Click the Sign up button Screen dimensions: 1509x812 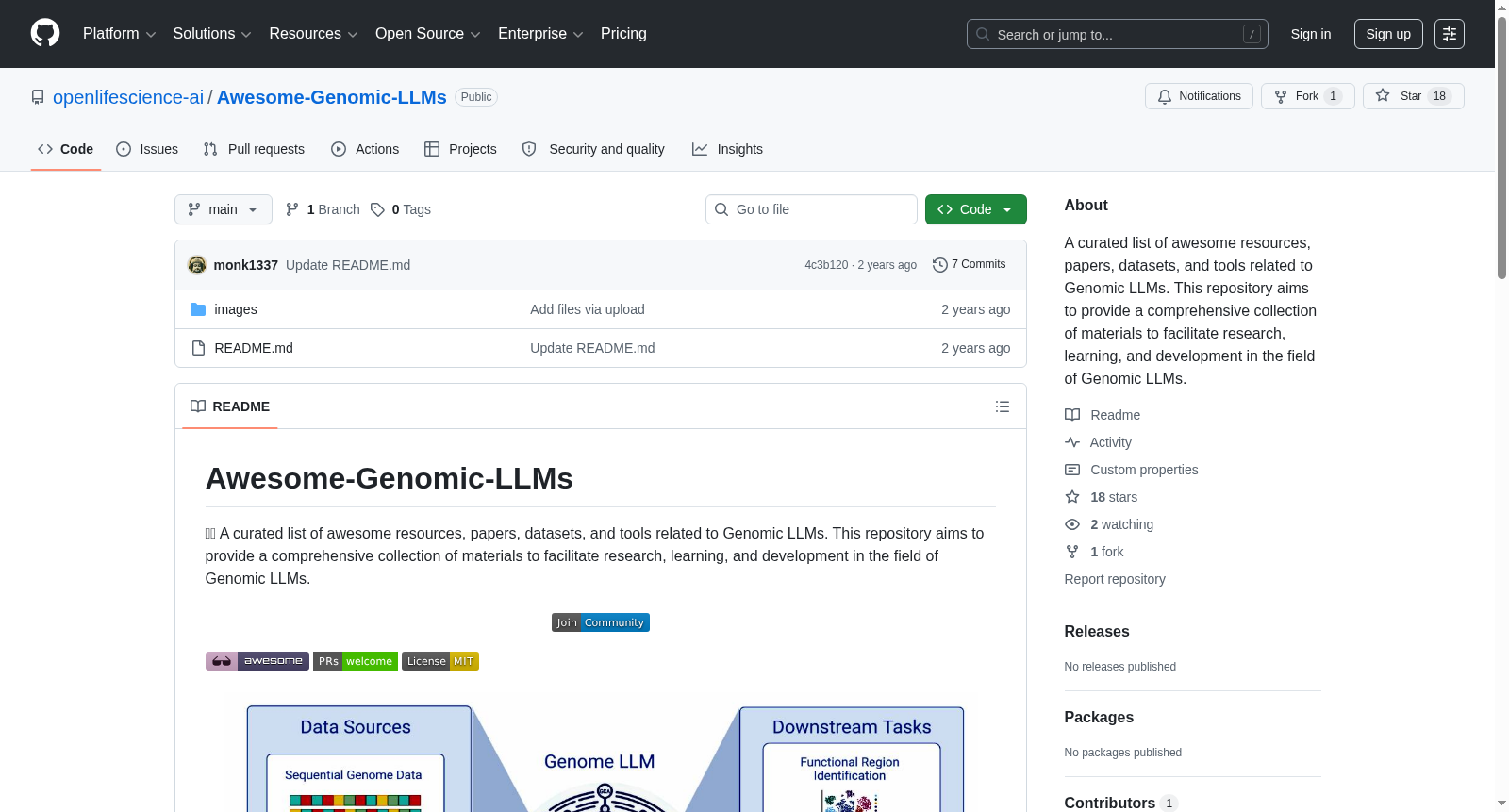1388,34
